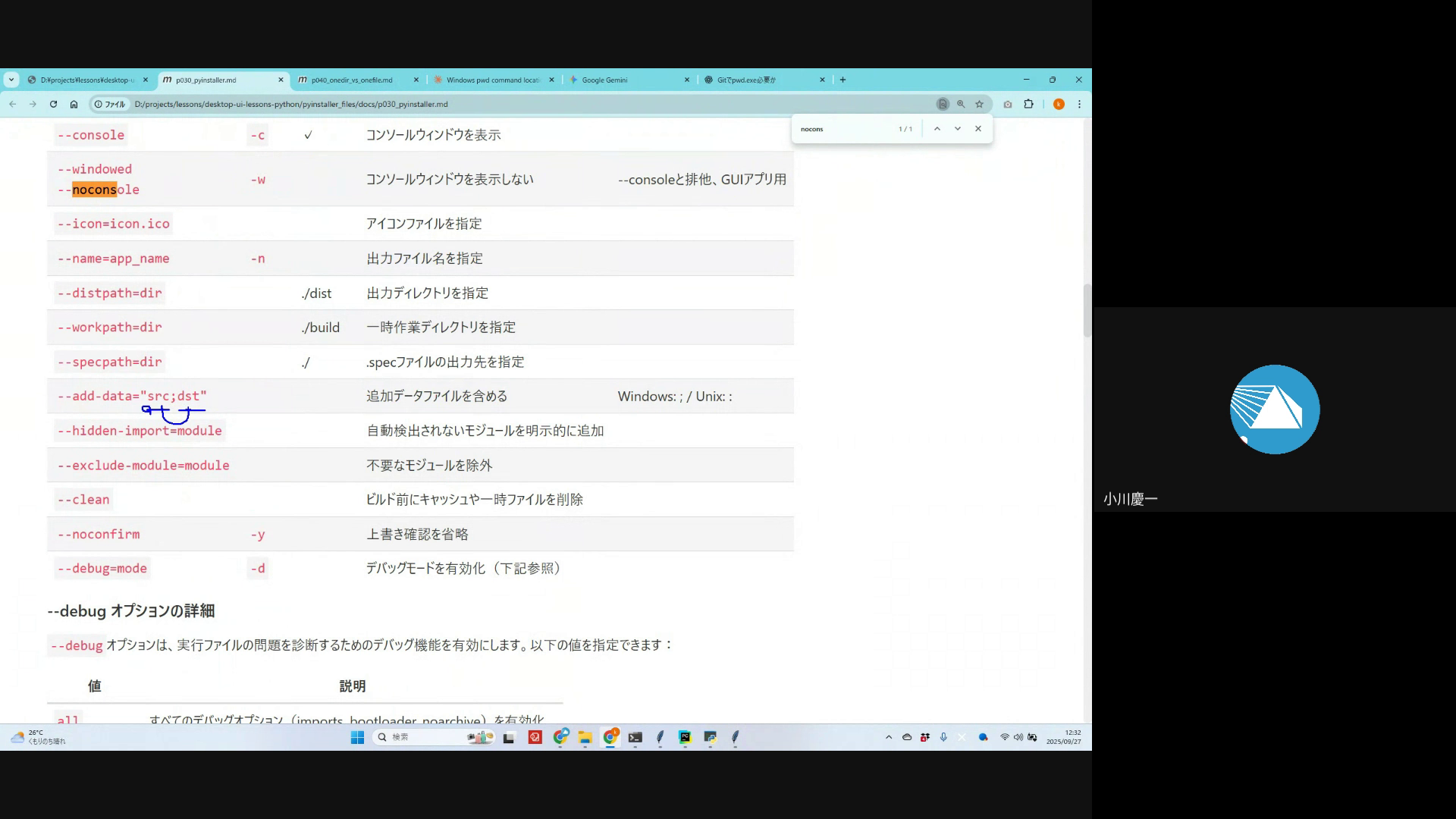1456x819 pixels.
Task: Click the page vertical scrollbar thumb
Action: click(x=1087, y=311)
